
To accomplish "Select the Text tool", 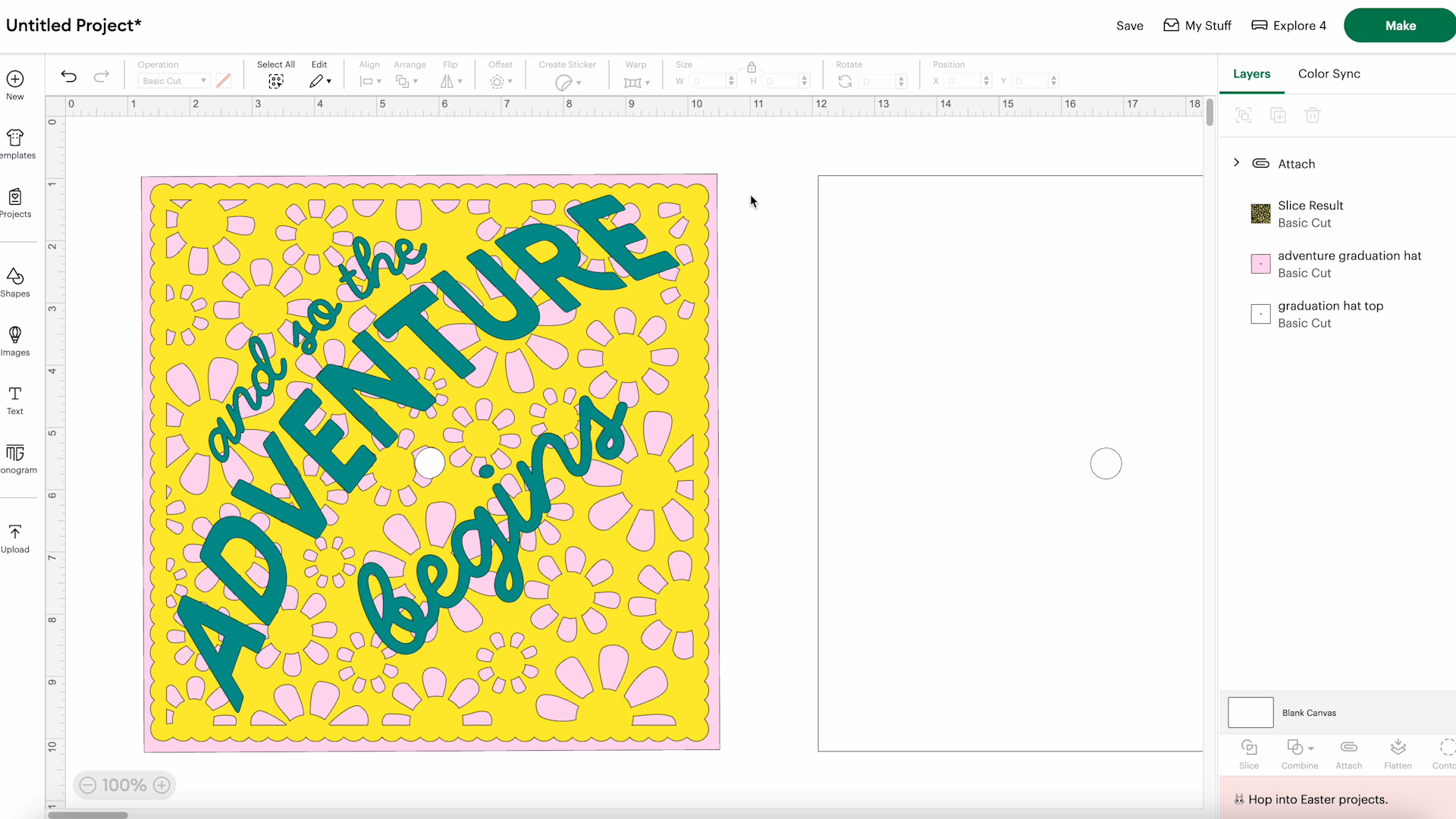I will pos(15,400).
